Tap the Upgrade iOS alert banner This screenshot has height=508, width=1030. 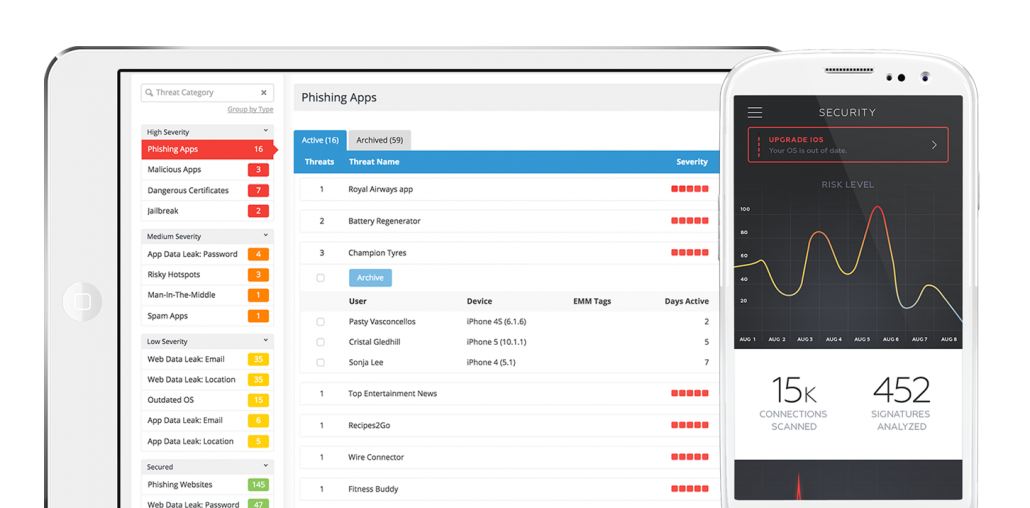coord(848,145)
